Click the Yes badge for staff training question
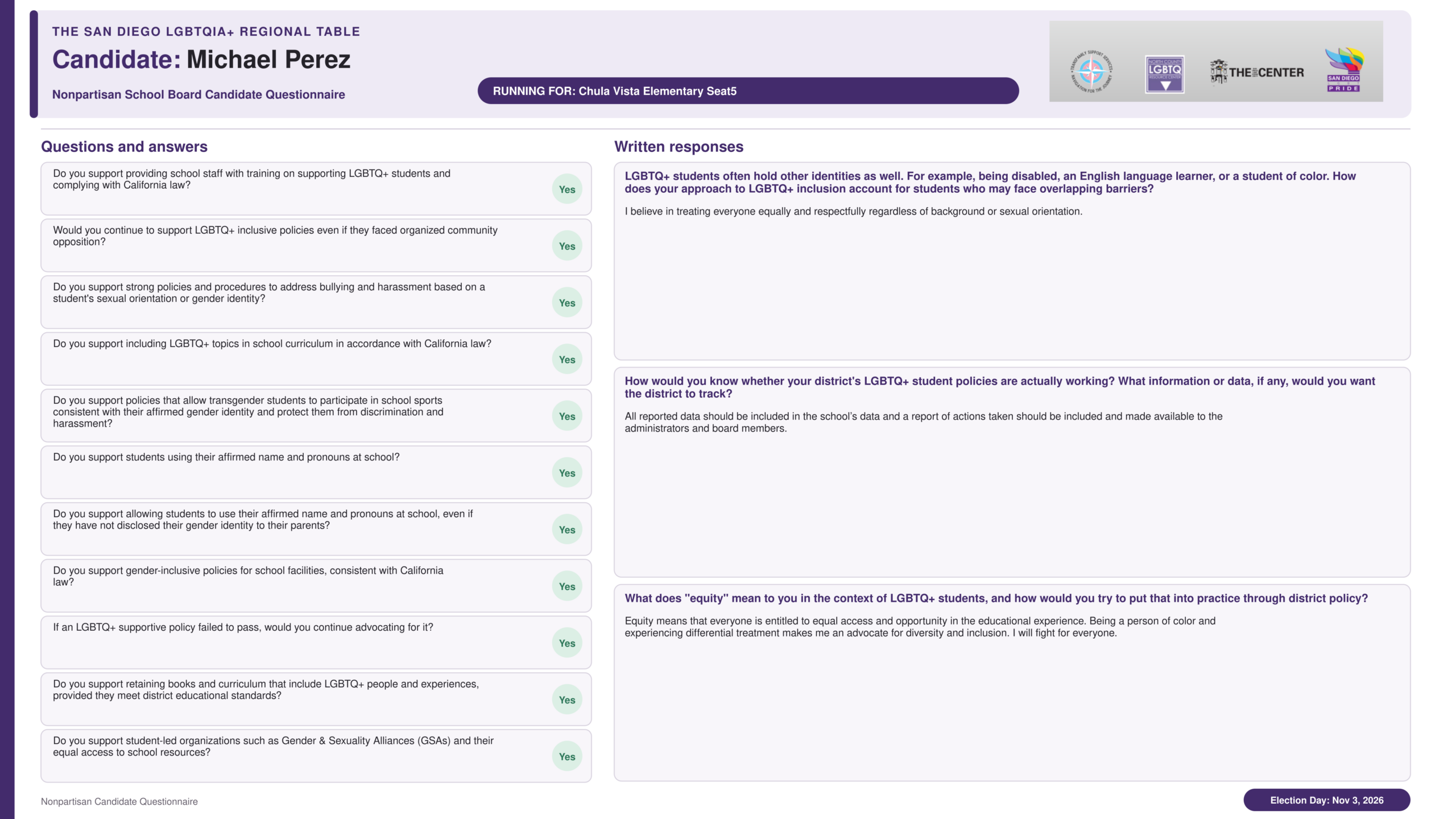The width and height of the screenshot is (1456, 819). coord(567,189)
